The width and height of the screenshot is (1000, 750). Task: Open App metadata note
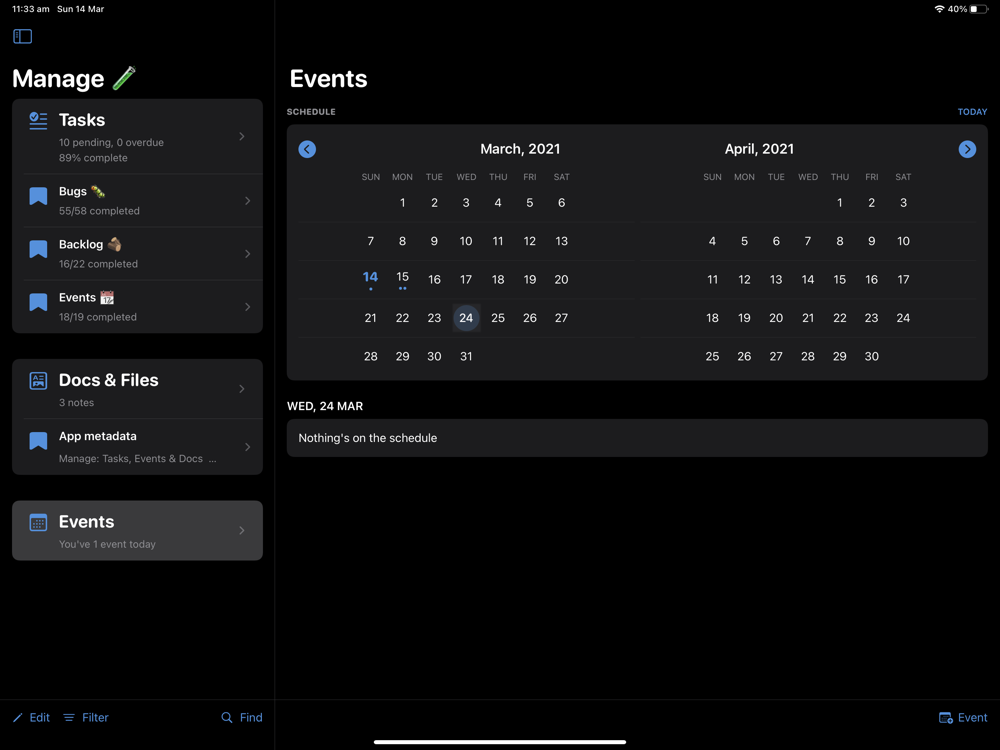(x=137, y=447)
